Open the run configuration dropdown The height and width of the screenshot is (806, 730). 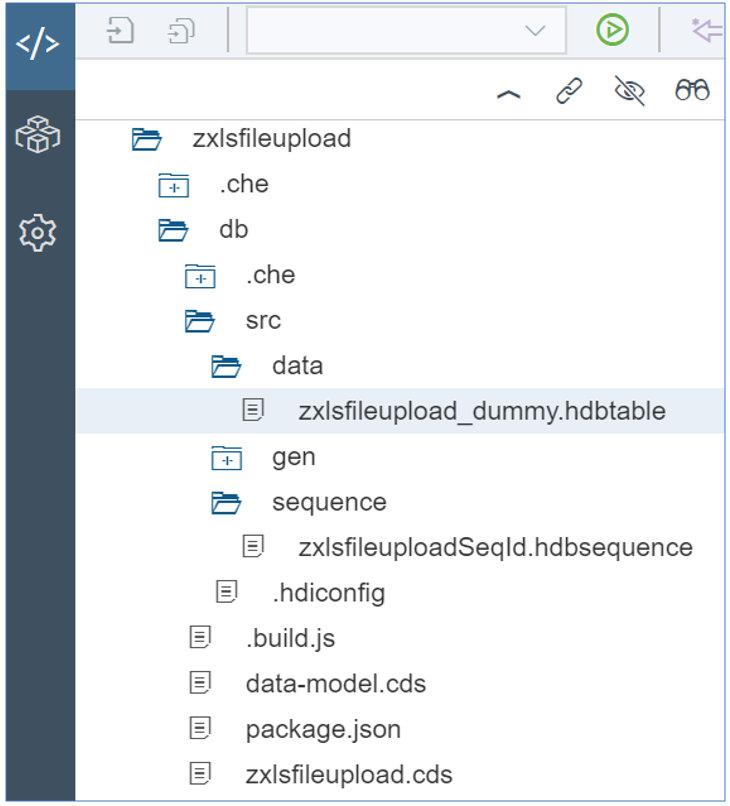[x=406, y=30]
